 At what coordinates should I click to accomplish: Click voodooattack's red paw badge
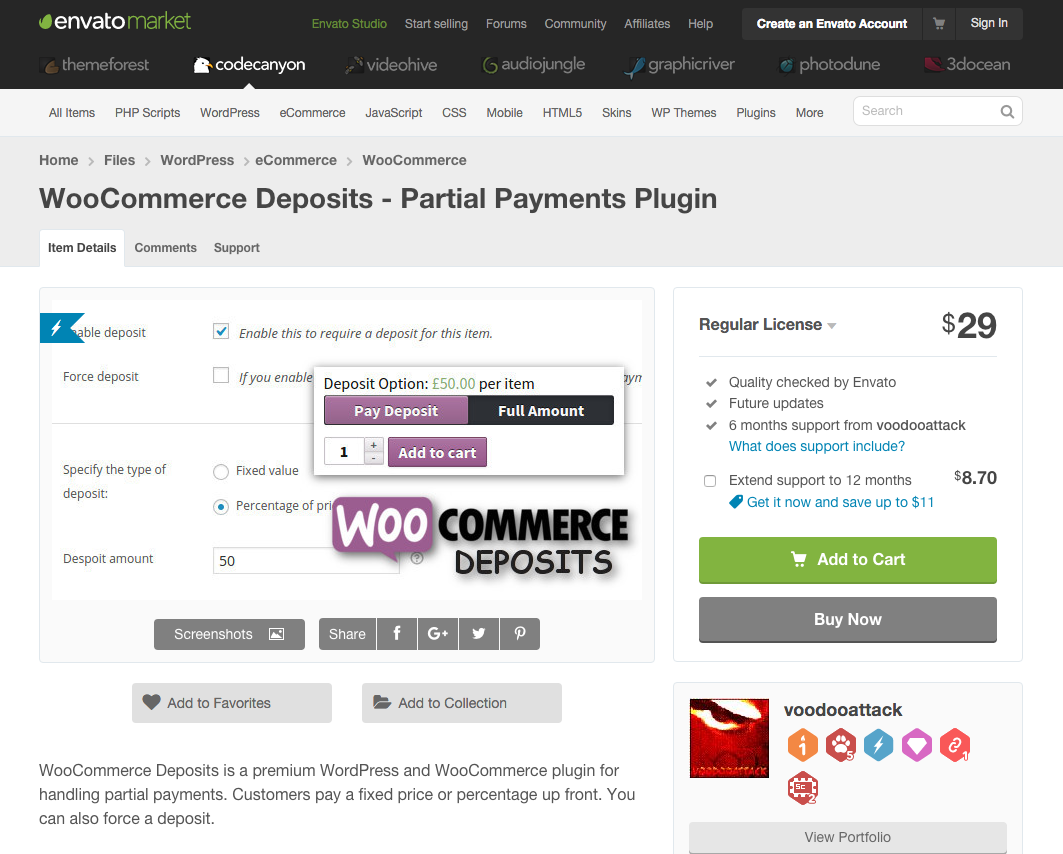click(841, 745)
